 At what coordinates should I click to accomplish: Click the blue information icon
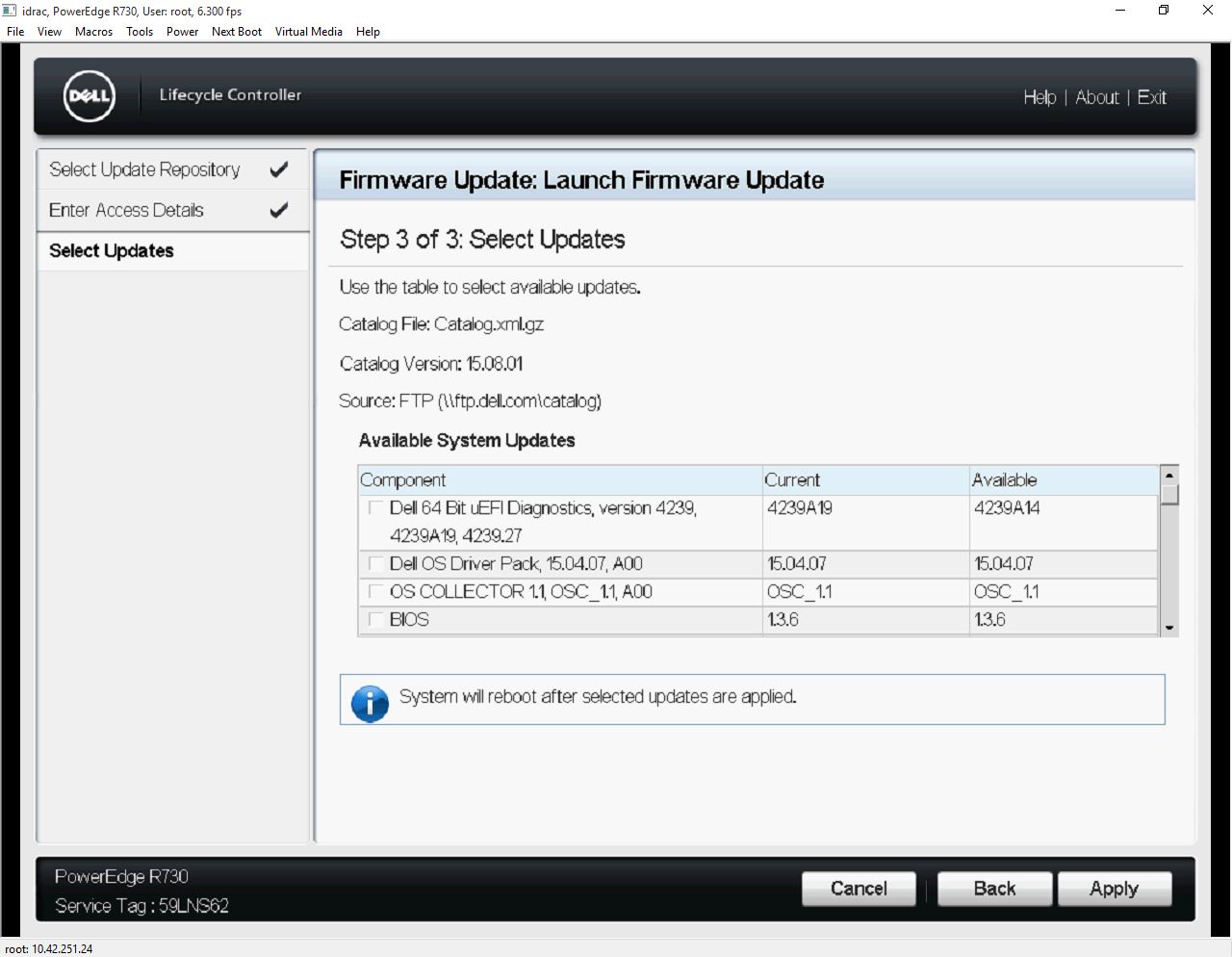[x=370, y=703]
